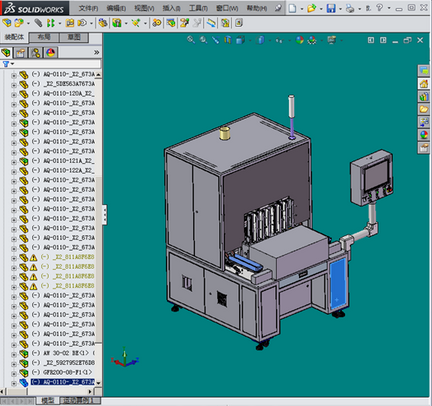
Task: Expand the panel tabs double-chevron arrow
Action: (96, 52)
